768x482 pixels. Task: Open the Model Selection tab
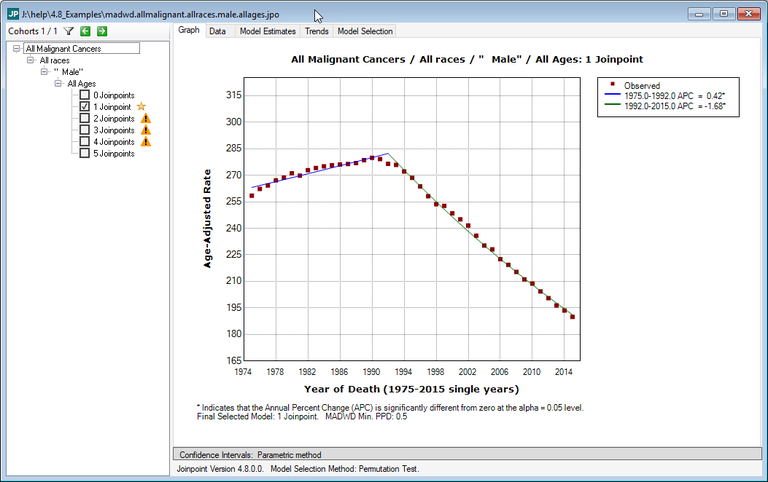[x=365, y=31]
